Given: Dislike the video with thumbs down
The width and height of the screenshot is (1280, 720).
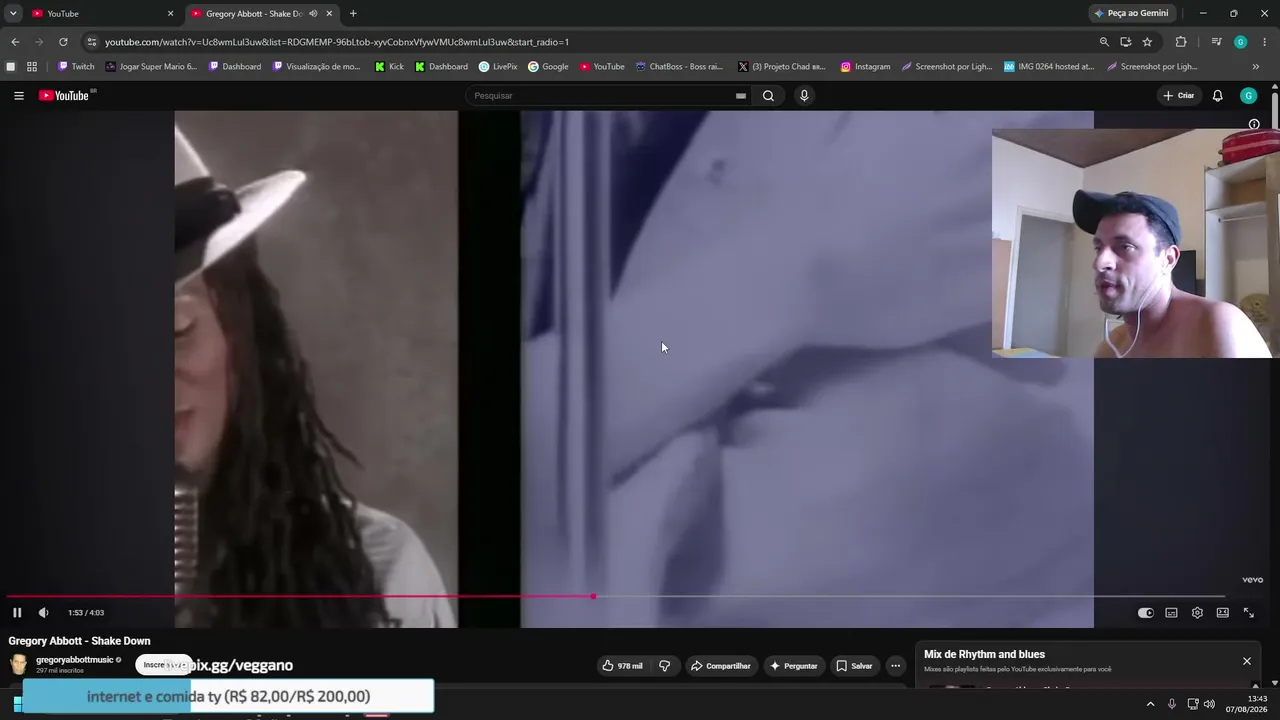Looking at the screenshot, I should click(x=664, y=666).
